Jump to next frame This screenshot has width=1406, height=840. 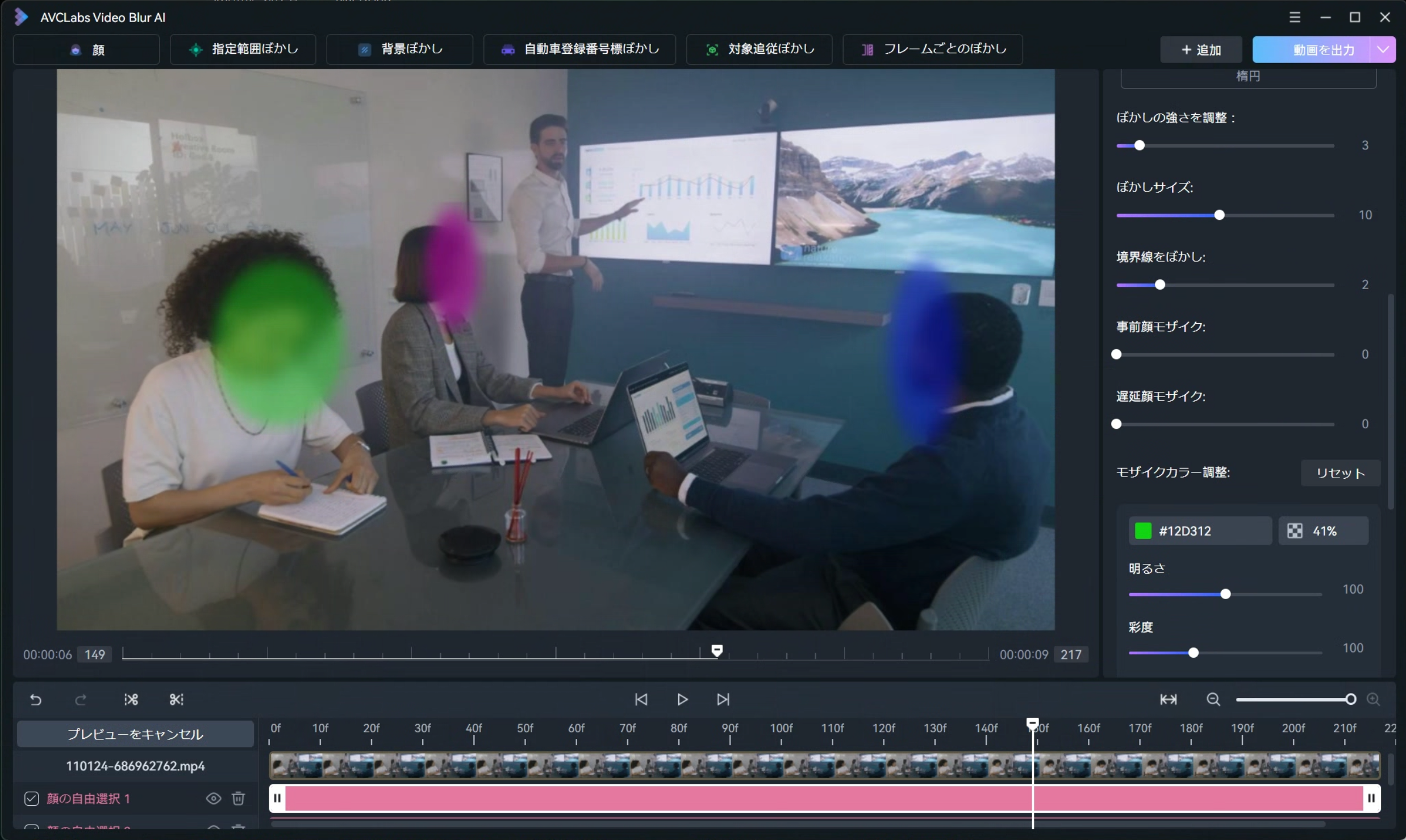(x=723, y=699)
